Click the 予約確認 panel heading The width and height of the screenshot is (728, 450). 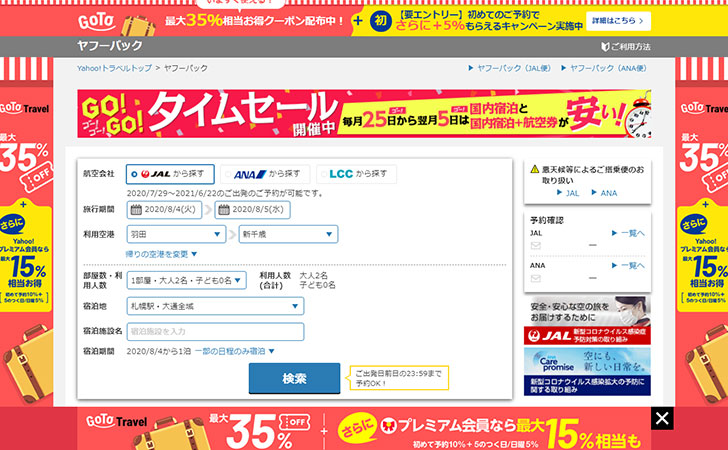(547, 220)
